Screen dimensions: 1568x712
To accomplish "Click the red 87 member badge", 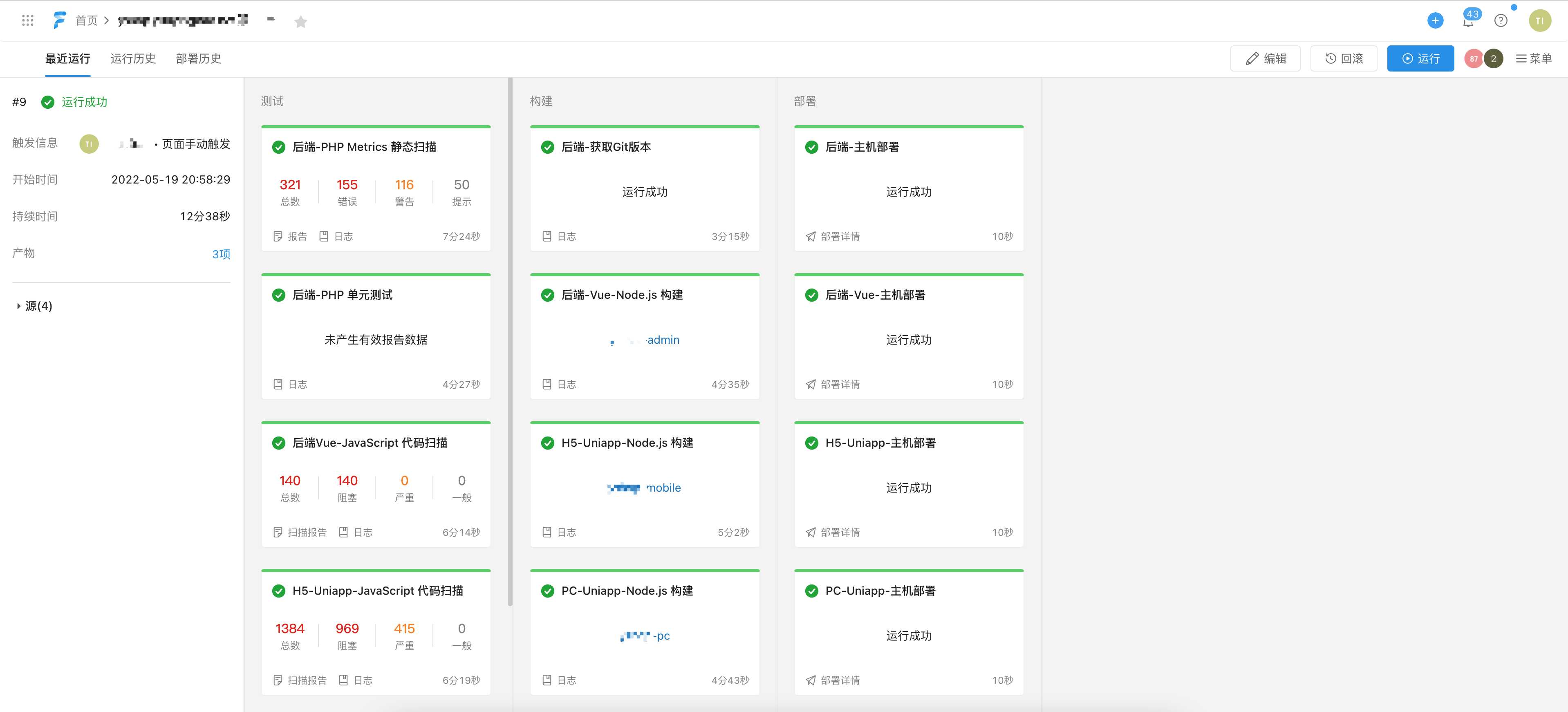I will tap(1473, 58).
